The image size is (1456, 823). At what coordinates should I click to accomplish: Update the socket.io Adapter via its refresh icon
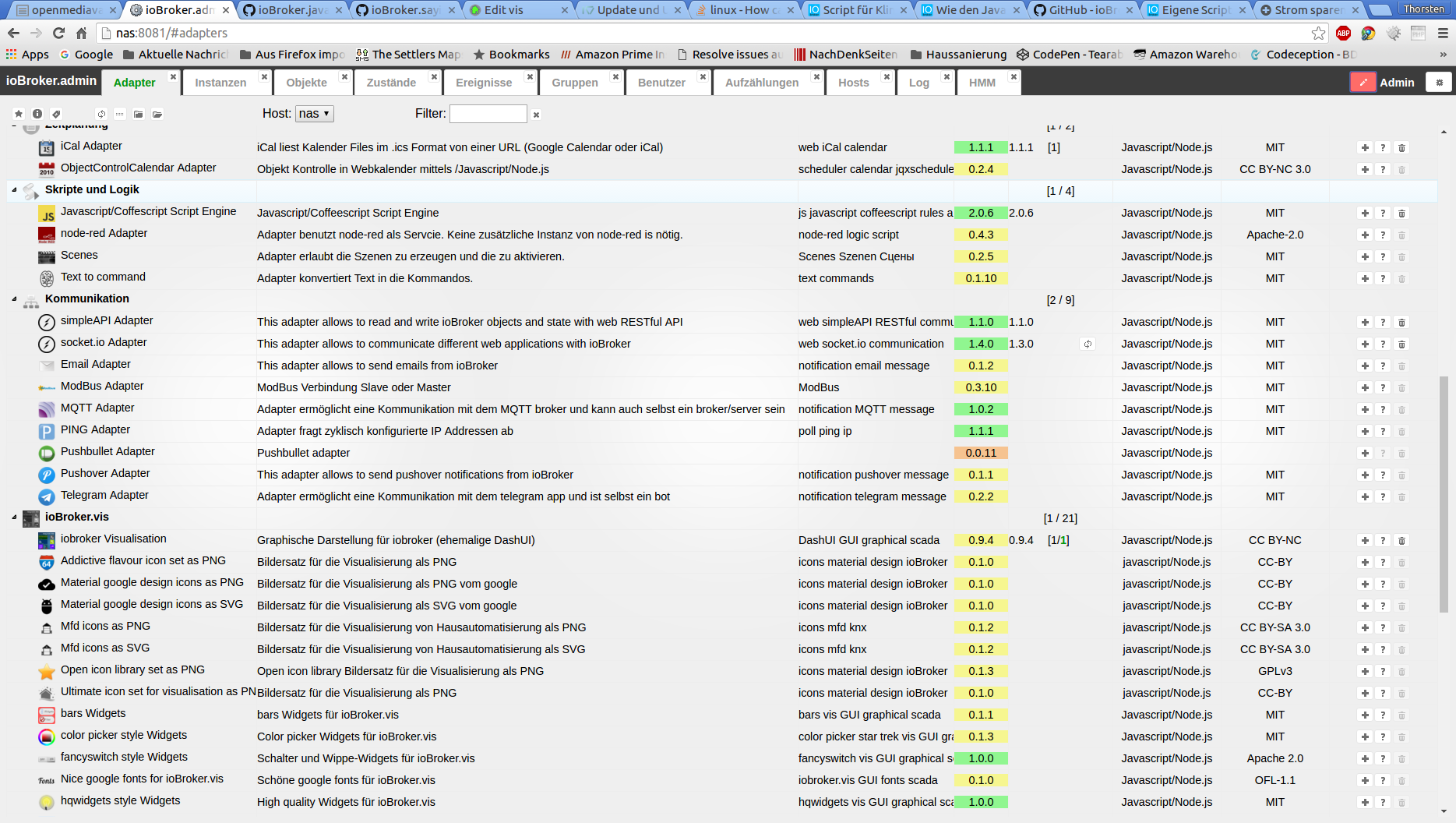(x=1088, y=344)
